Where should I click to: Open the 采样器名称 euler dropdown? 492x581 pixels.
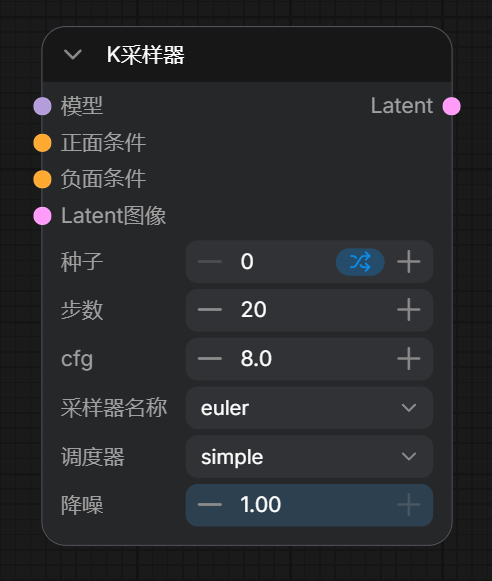[309, 408]
